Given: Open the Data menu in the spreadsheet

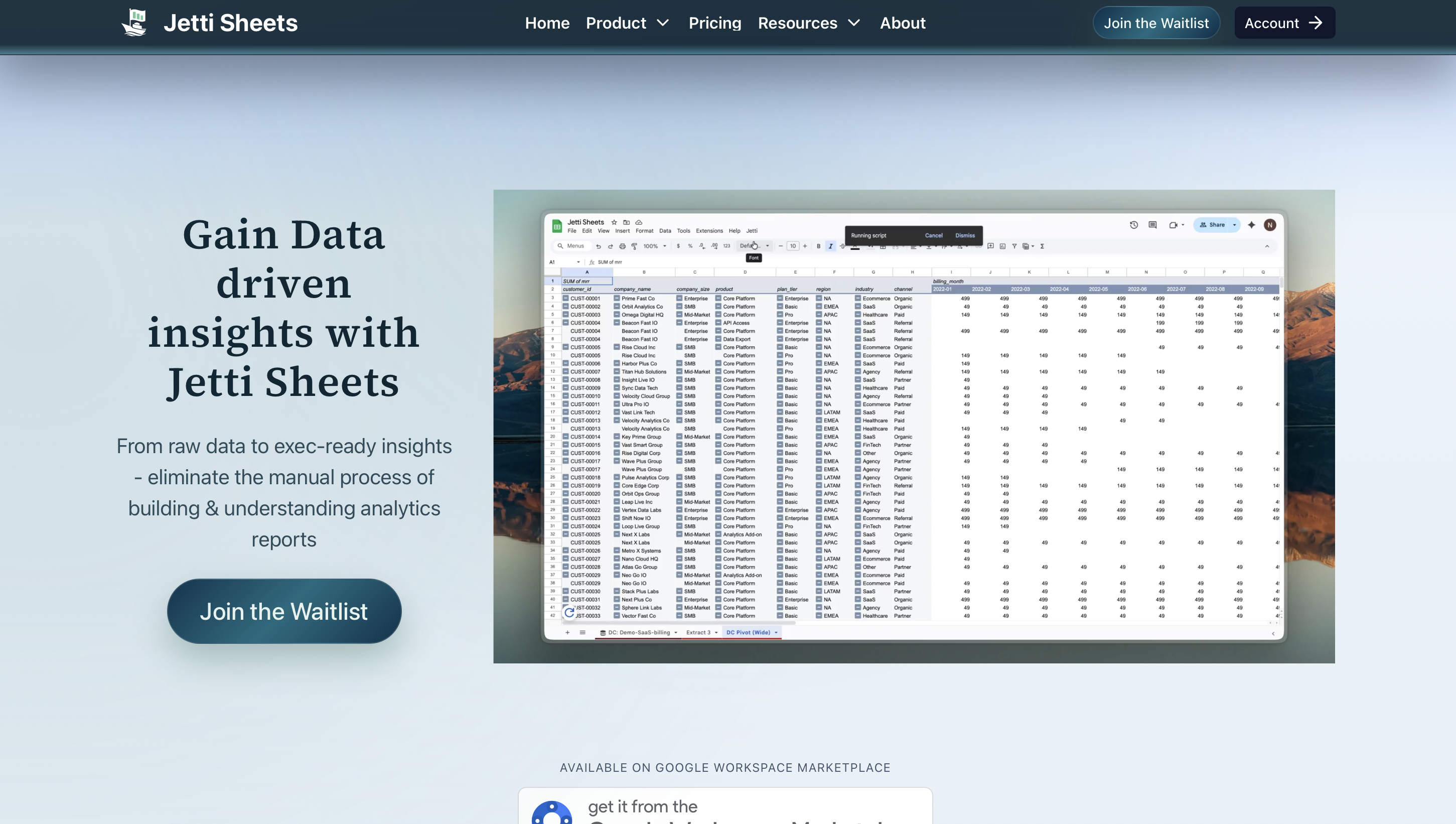Looking at the screenshot, I should pos(665,230).
